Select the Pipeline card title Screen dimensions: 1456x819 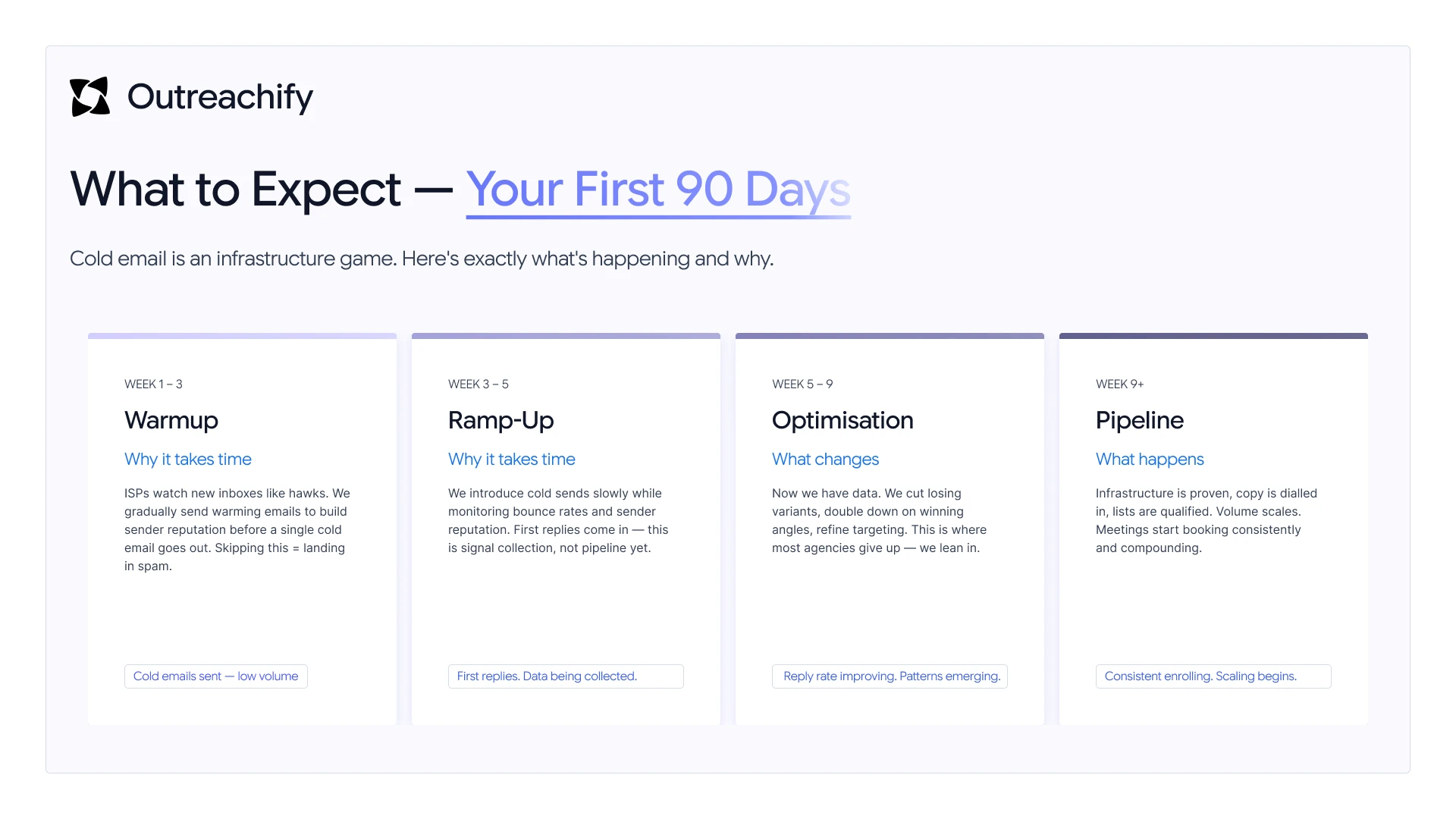click(1139, 420)
